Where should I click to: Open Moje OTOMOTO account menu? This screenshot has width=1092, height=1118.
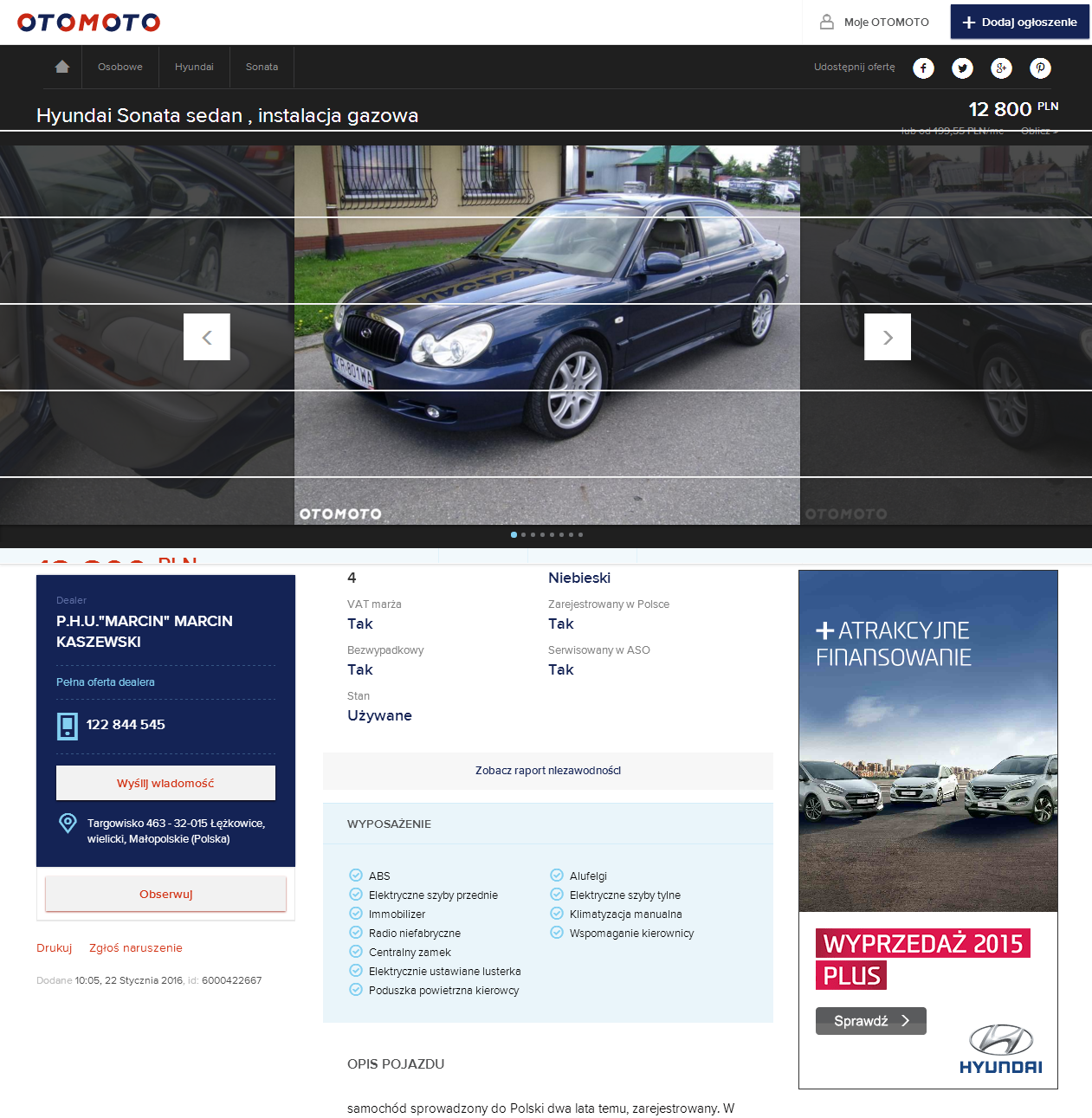point(876,23)
